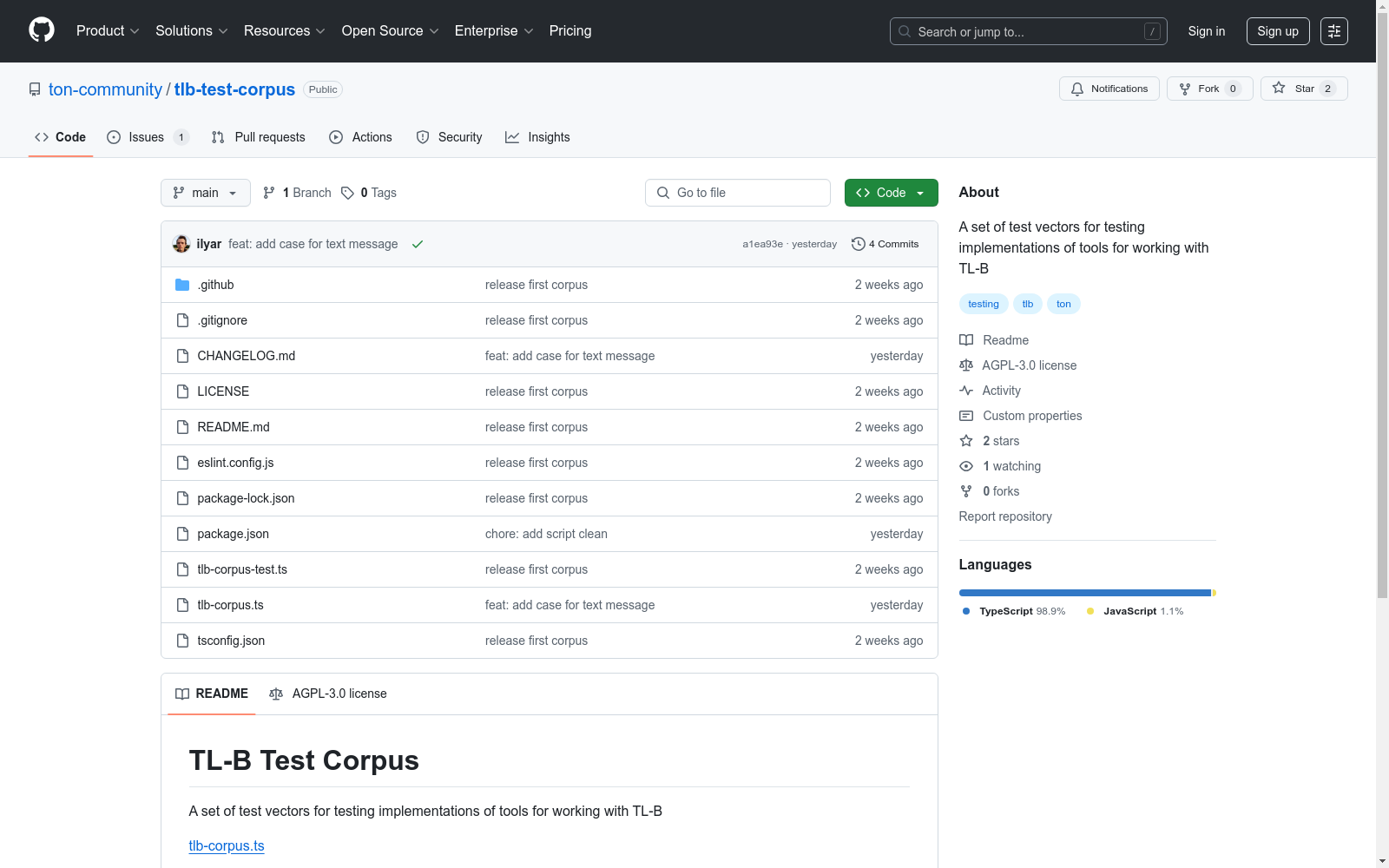Image resolution: width=1389 pixels, height=868 pixels.
Task: Click the tlb-corpus.ts link in README
Action: coord(227,845)
